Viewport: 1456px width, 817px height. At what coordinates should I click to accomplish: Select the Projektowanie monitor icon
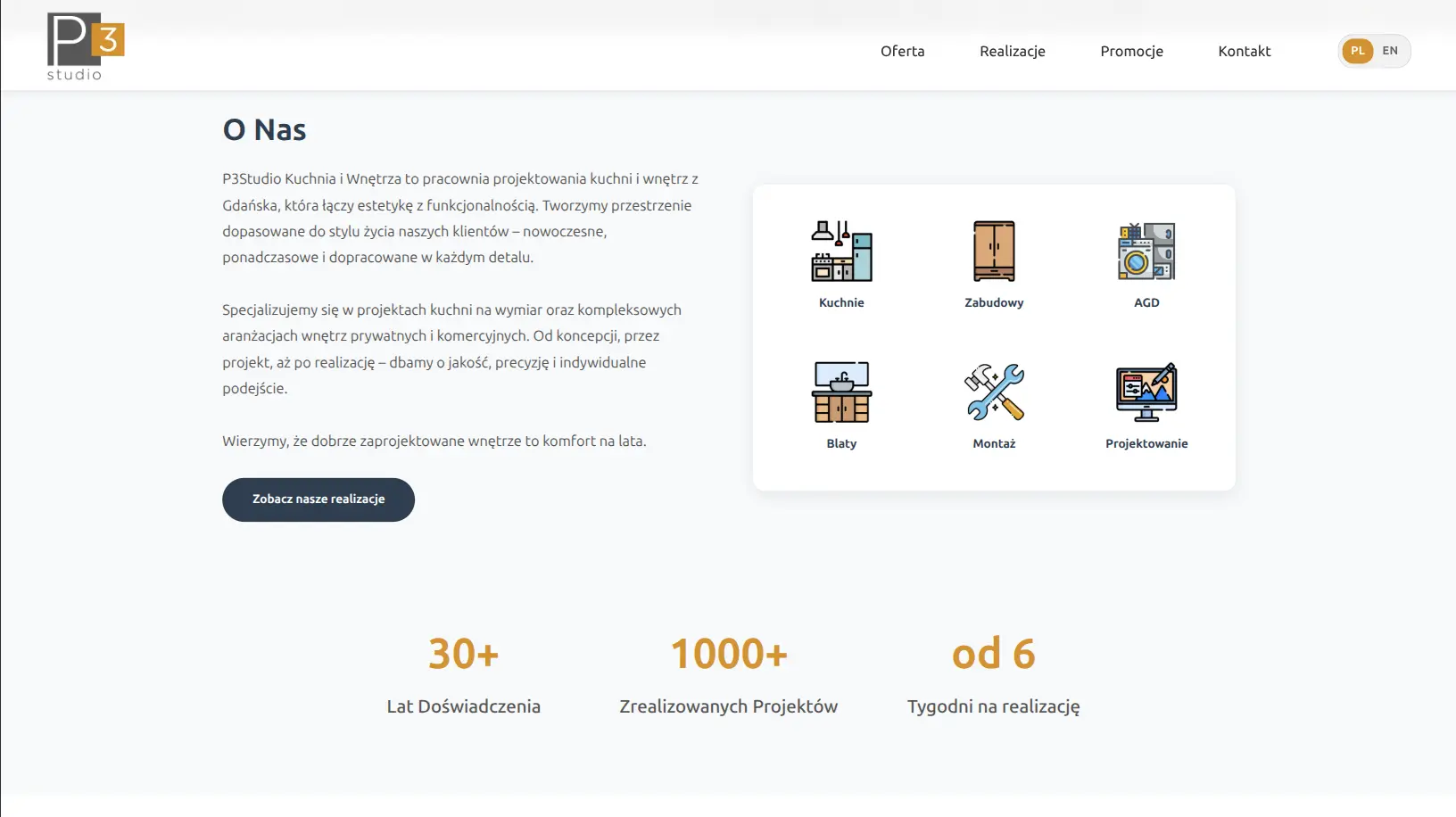(x=1146, y=392)
